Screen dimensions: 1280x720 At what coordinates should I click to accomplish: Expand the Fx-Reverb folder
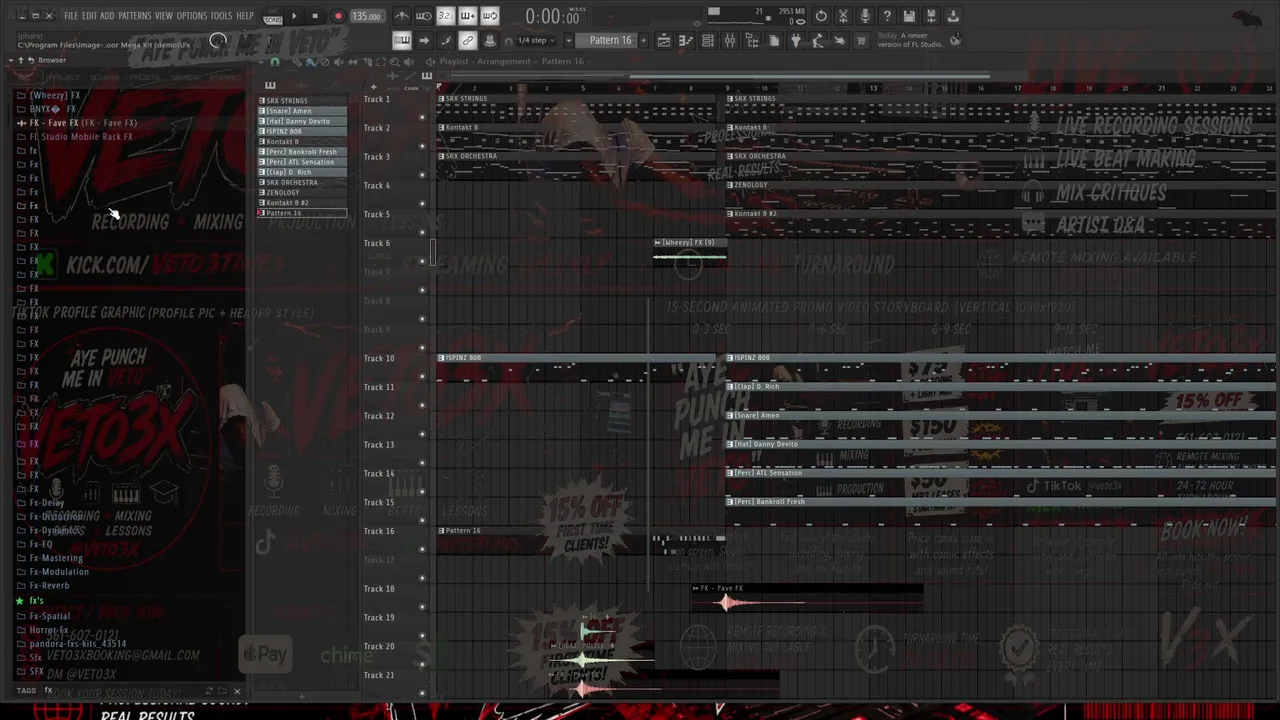point(49,586)
